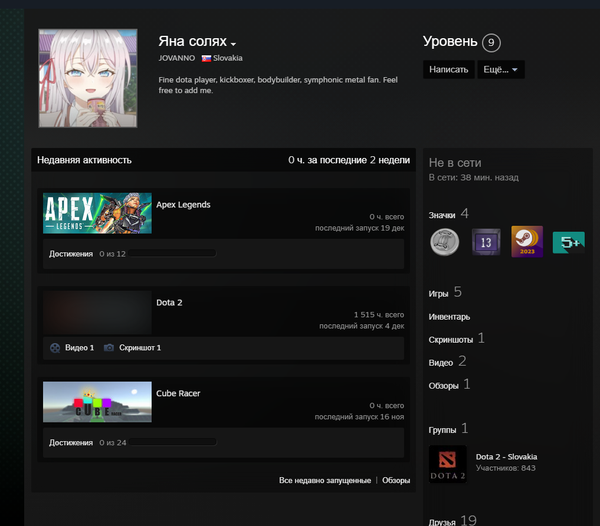Open the purple 13 years badge
This screenshot has height=526, width=600.
486,242
